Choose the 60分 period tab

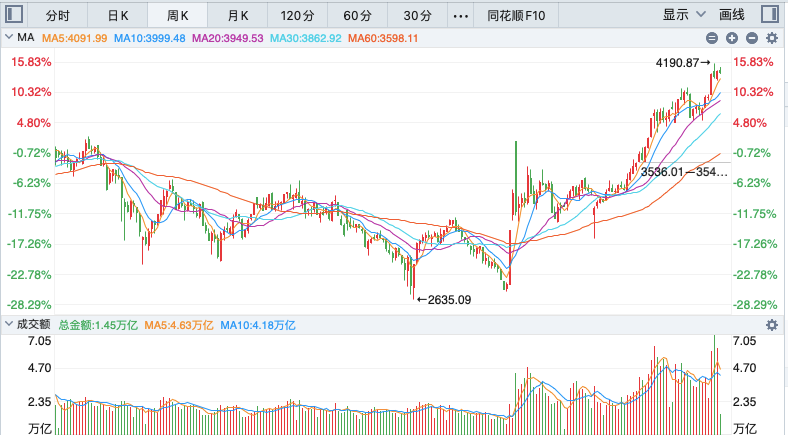tap(357, 16)
